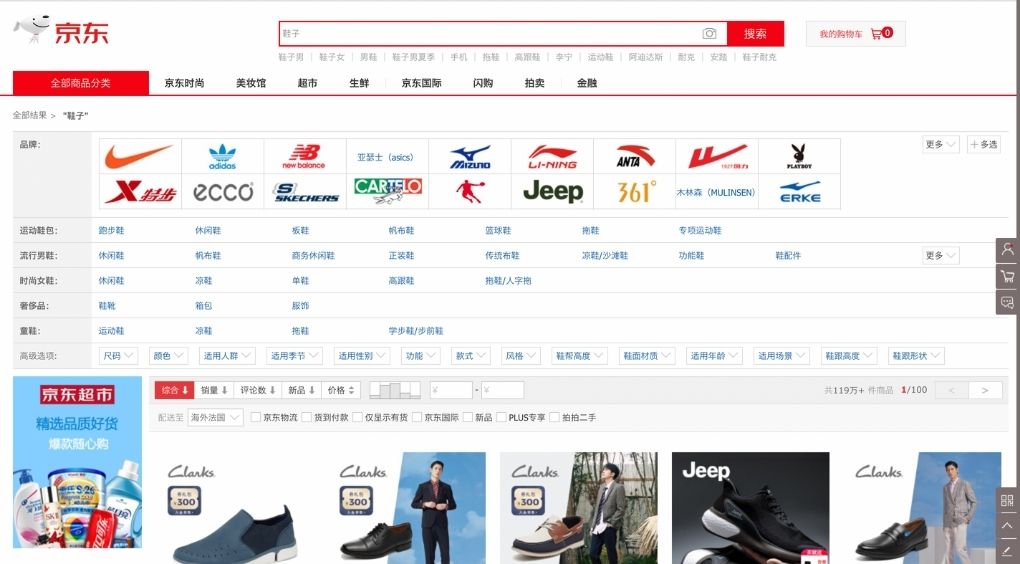
Task: Open the 全部商品分类 menu
Action: tap(81, 83)
